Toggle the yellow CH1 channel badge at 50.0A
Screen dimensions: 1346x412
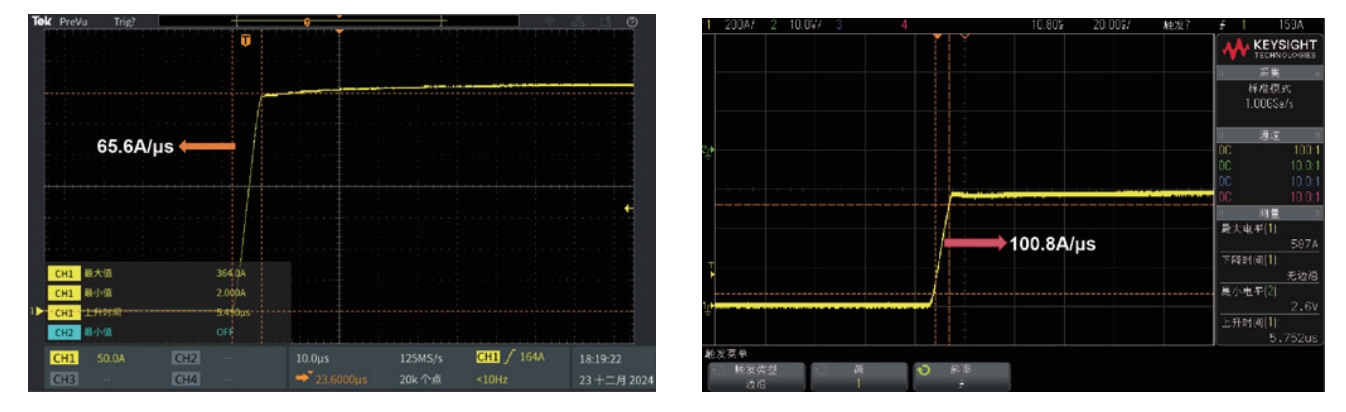[x=64, y=357]
